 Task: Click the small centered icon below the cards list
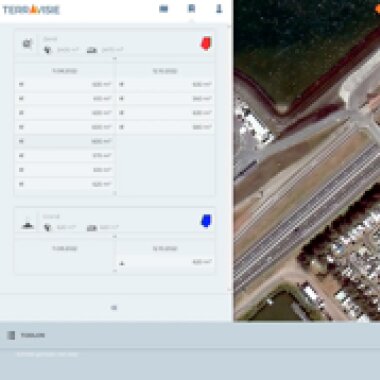click(114, 308)
